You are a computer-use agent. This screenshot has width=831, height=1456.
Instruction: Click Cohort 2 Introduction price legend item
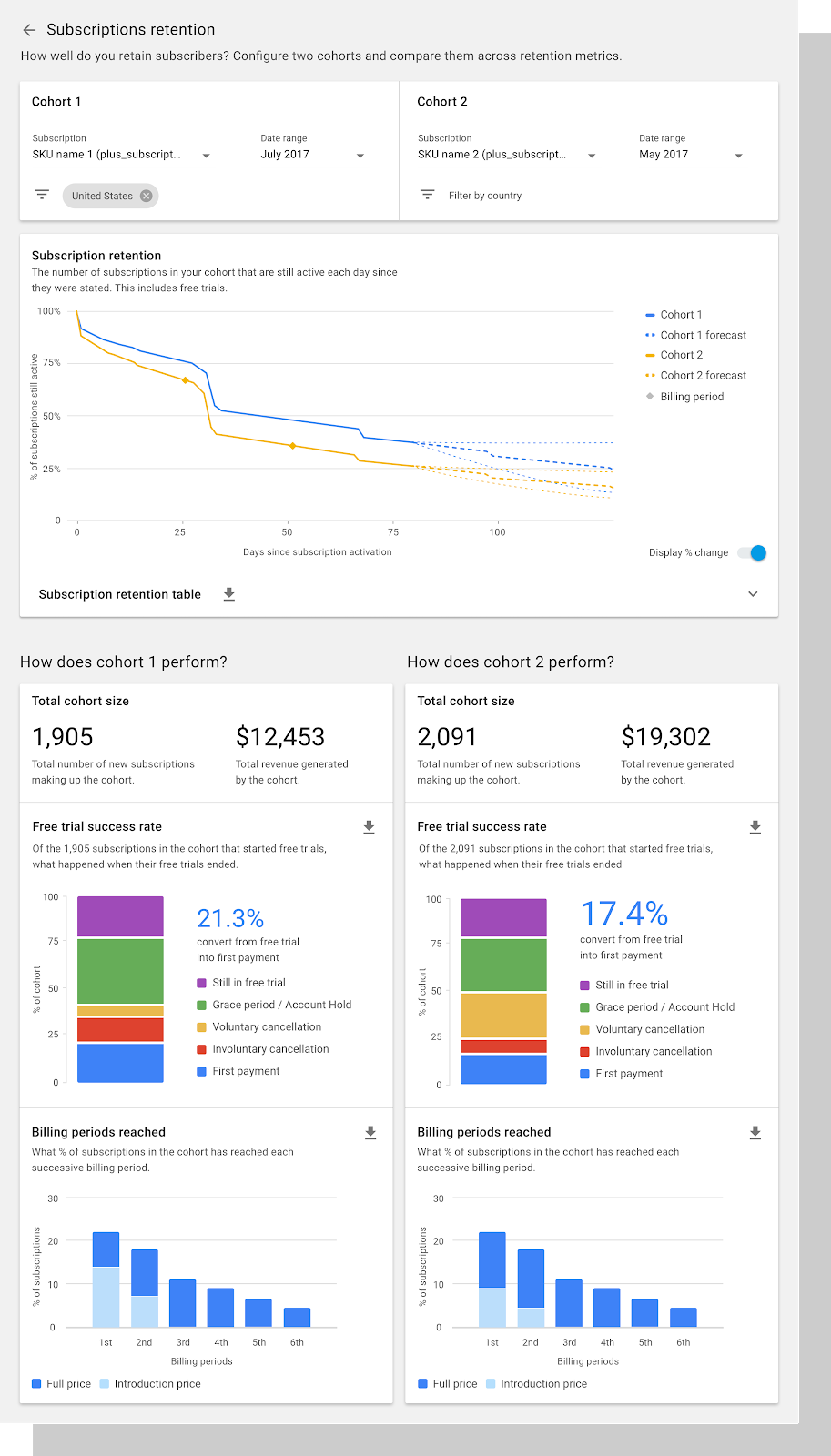pyautogui.click(x=536, y=1383)
